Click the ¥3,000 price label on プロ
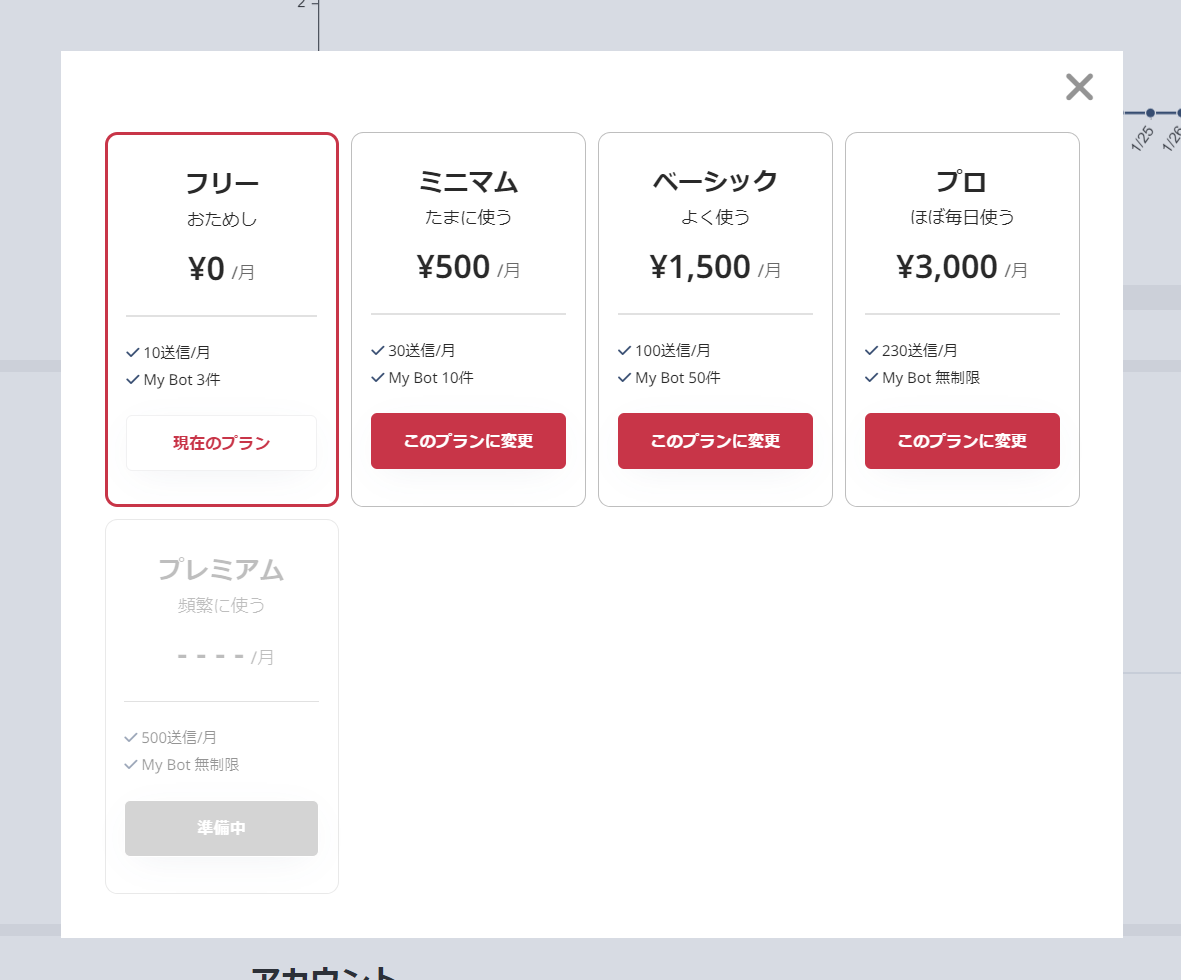The width and height of the screenshot is (1181, 980). [946, 267]
